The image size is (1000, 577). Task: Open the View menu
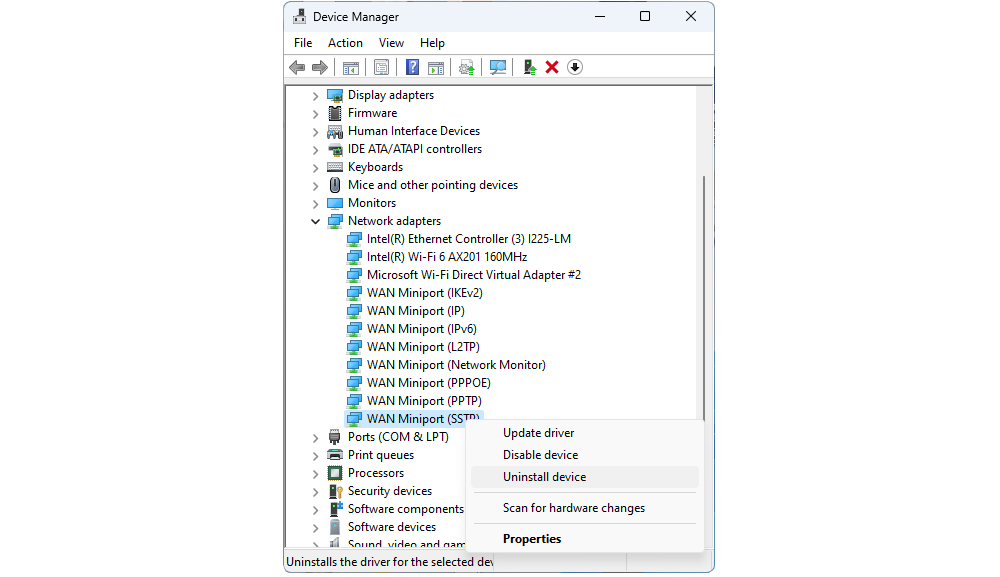pos(391,43)
